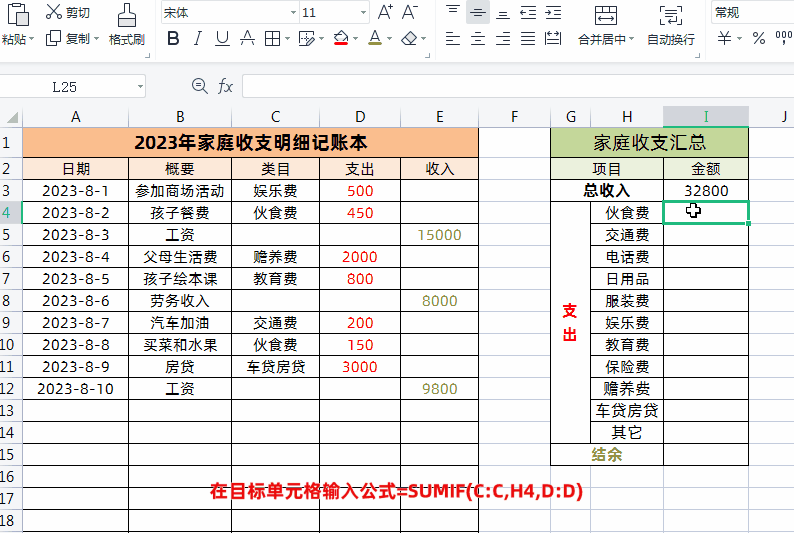The height and width of the screenshot is (533, 794).
Task: Click the 家庭收支汇总 header cell
Action: tap(649, 143)
